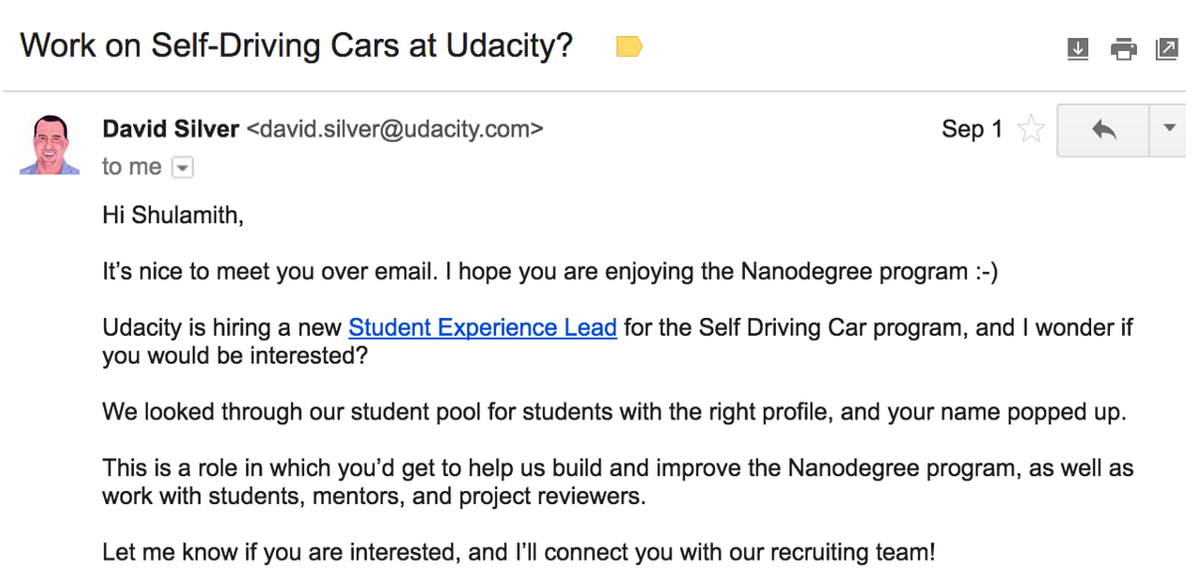Screen dimensions: 1200x584
Task: Click David Silver's profile avatar
Action: pyautogui.click(x=49, y=144)
